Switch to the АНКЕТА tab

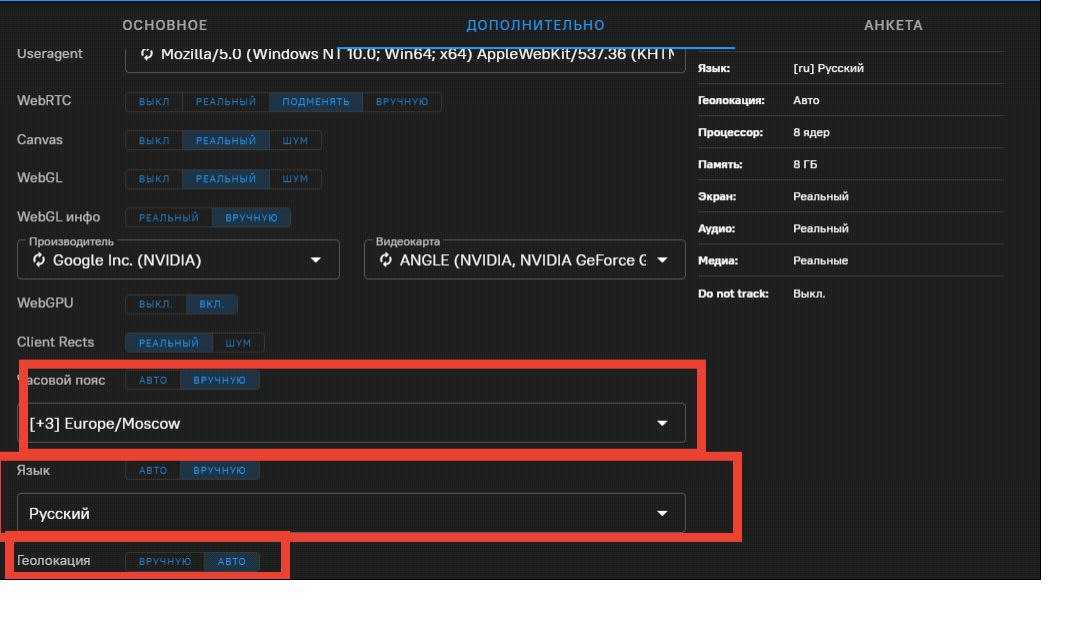(x=893, y=25)
